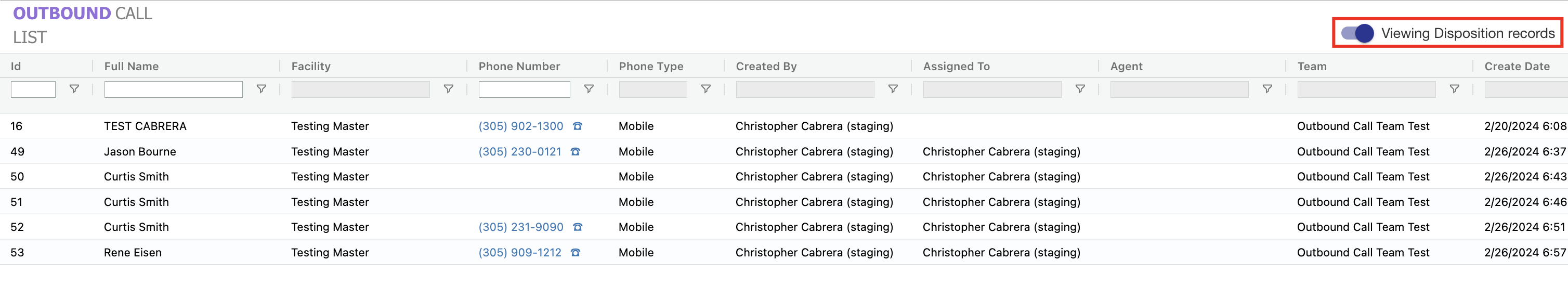This screenshot has height=285, width=1568.
Task: Focus the Full Name filter input
Action: pos(174,89)
